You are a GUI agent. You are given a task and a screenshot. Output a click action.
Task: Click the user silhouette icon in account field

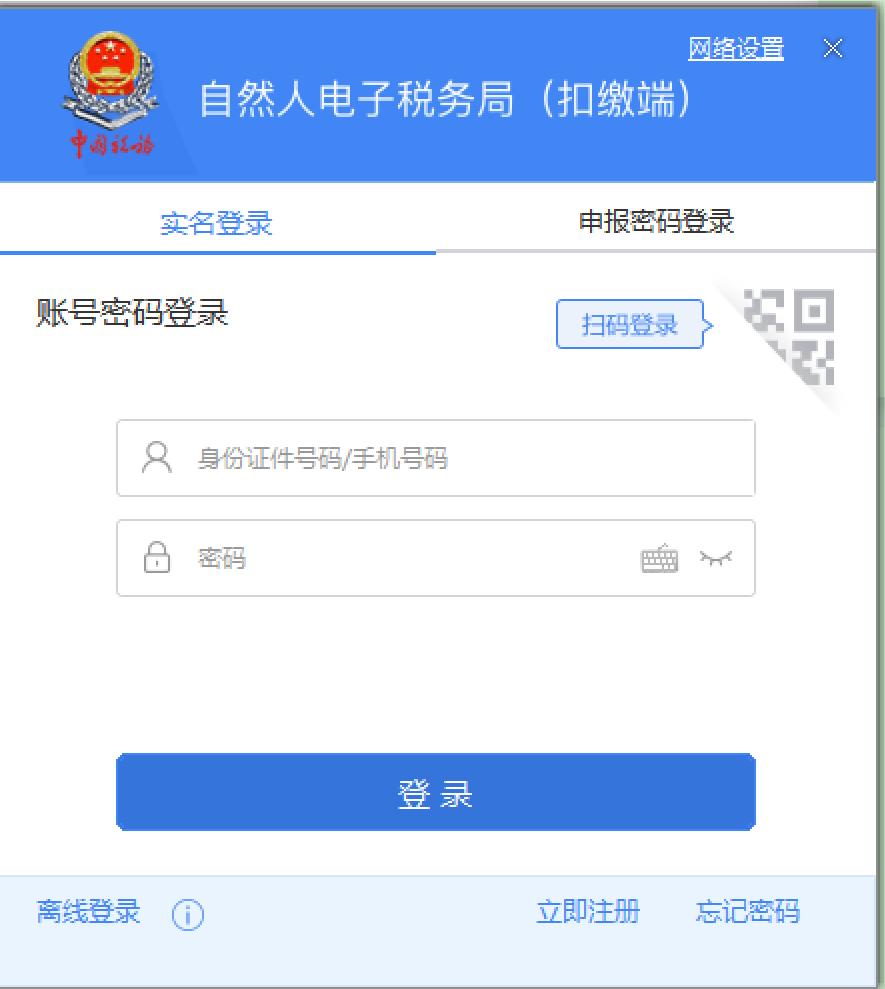(157, 457)
